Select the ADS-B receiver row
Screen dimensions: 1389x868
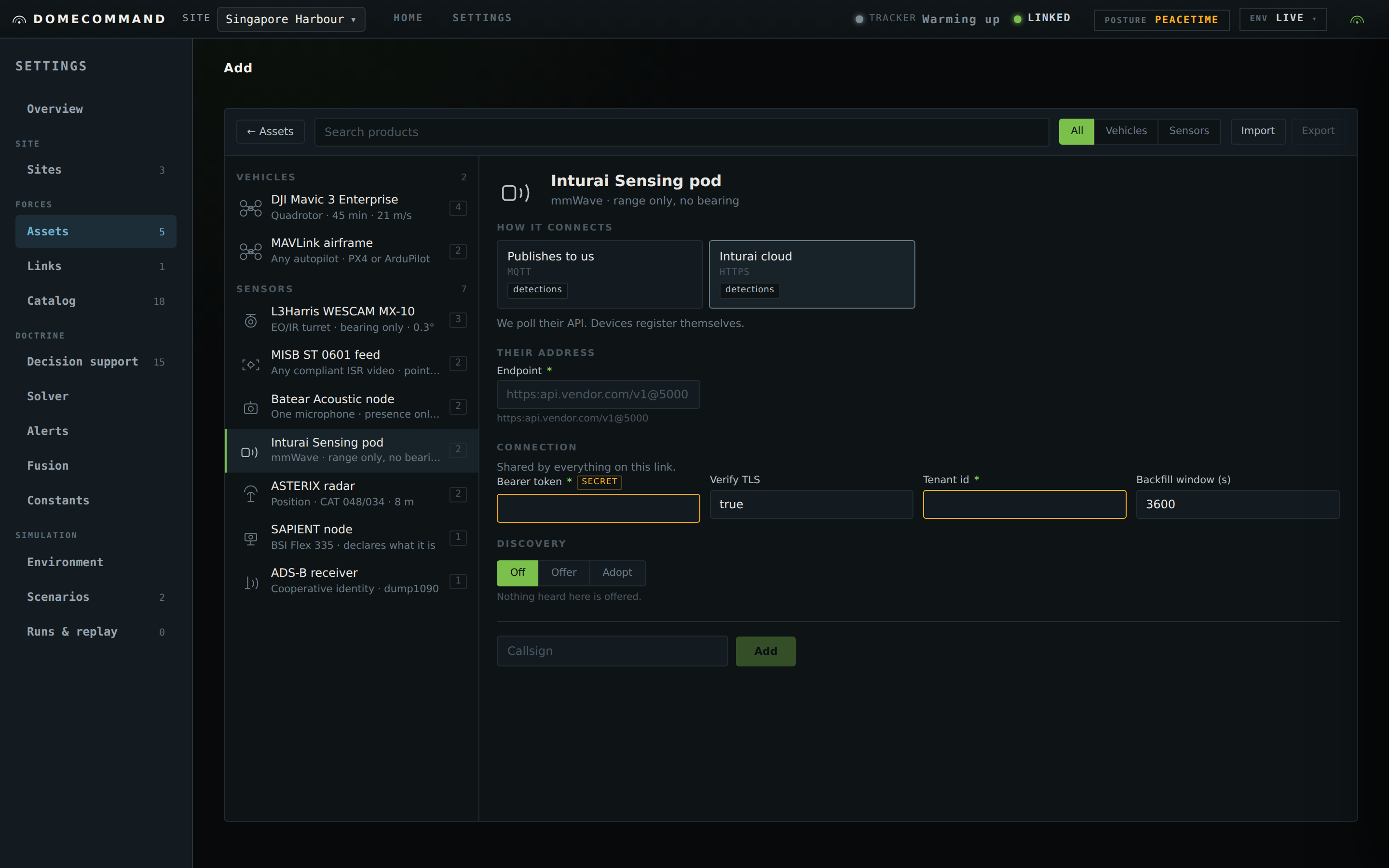tap(352, 581)
